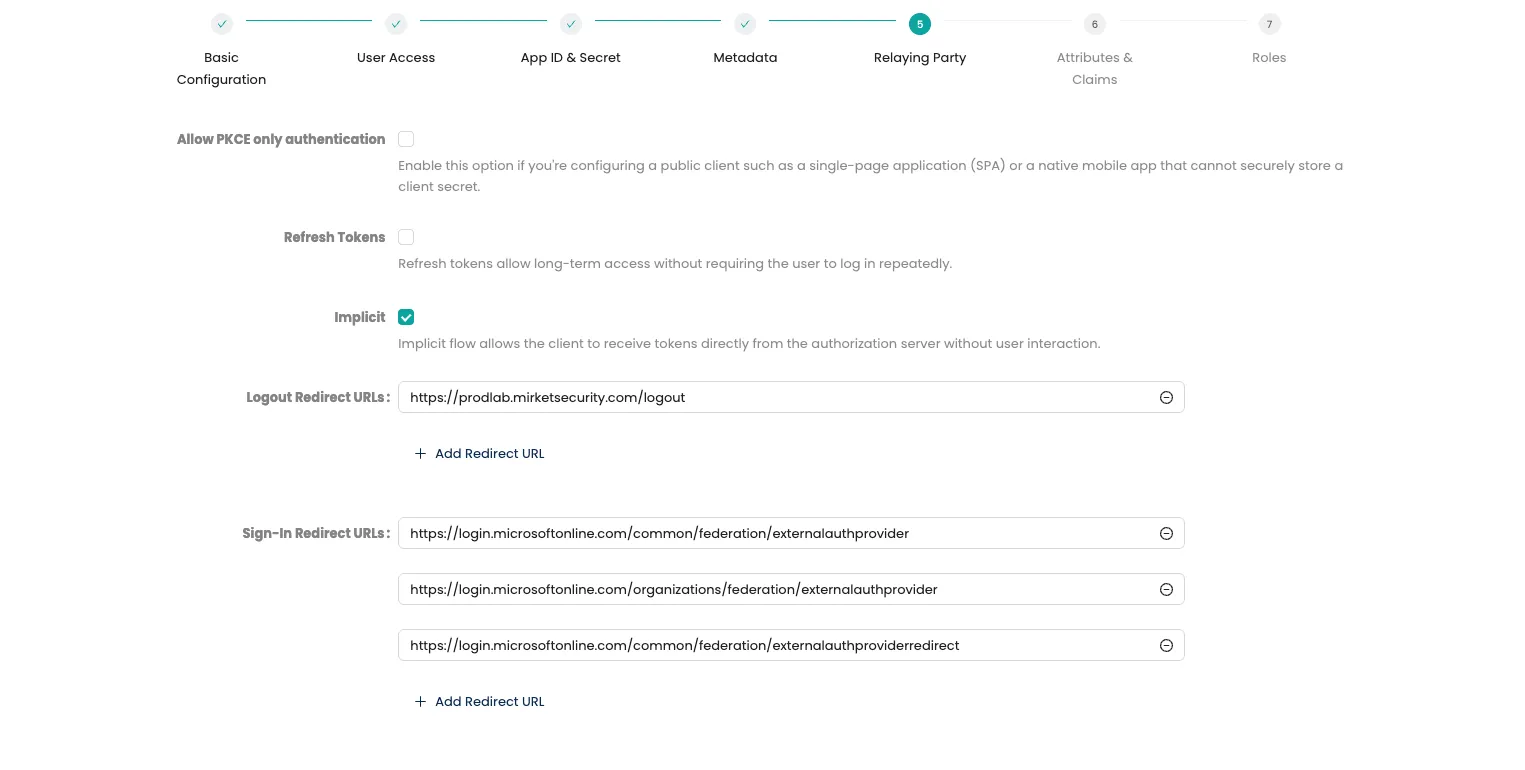This screenshot has height=770, width=1525.
Task: Click the App ID & Secret step checkmark icon
Action: tap(571, 24)
